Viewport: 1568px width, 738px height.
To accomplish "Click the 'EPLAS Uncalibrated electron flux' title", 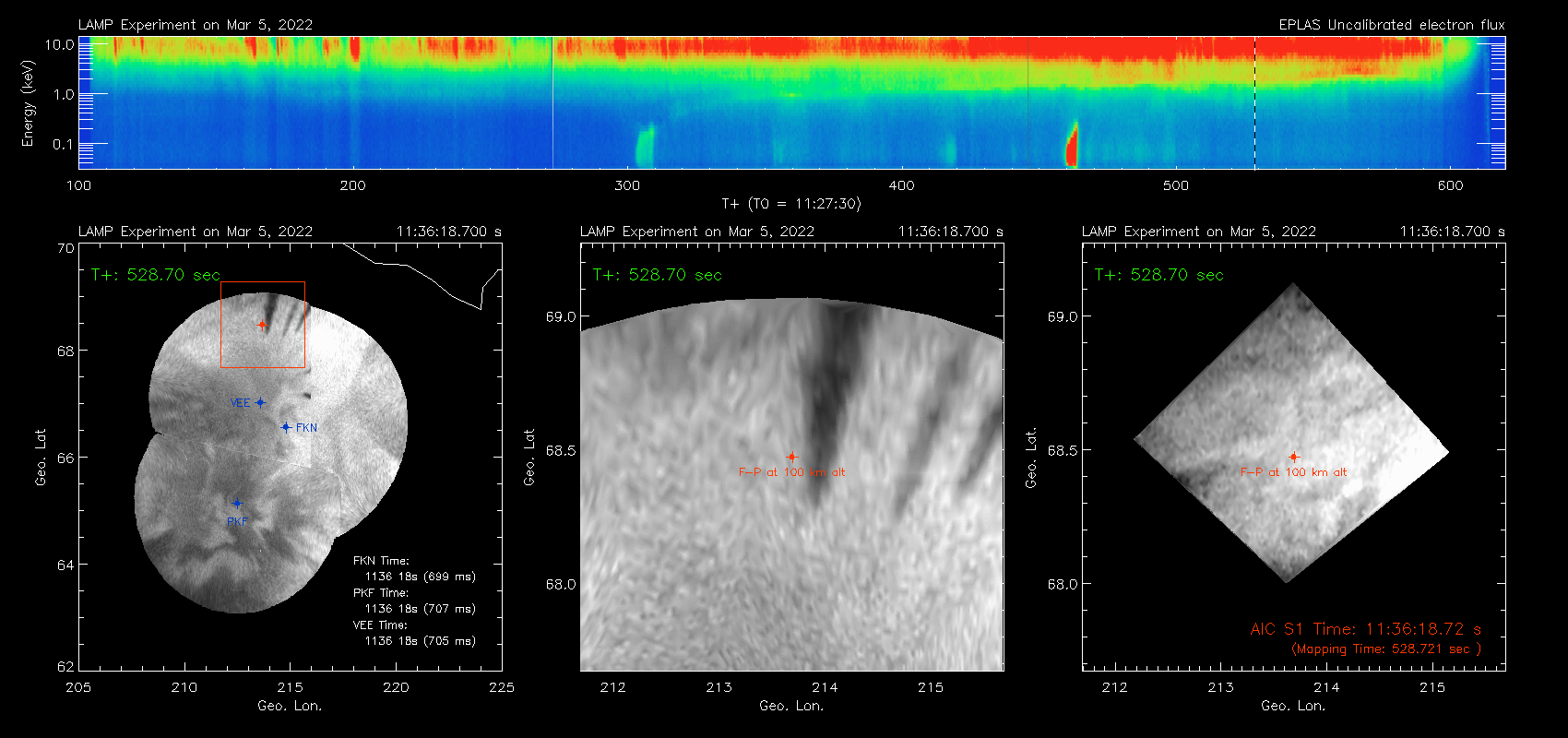I will (x=1392, y=25).
